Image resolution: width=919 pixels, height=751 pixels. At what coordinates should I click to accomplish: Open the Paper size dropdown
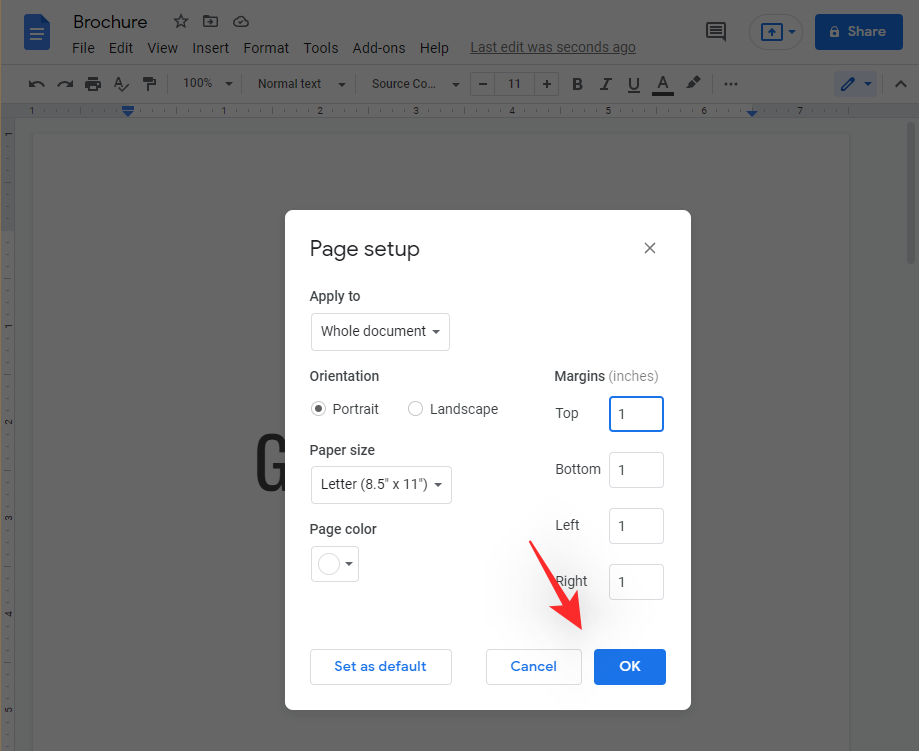click(x=380, y=484)
